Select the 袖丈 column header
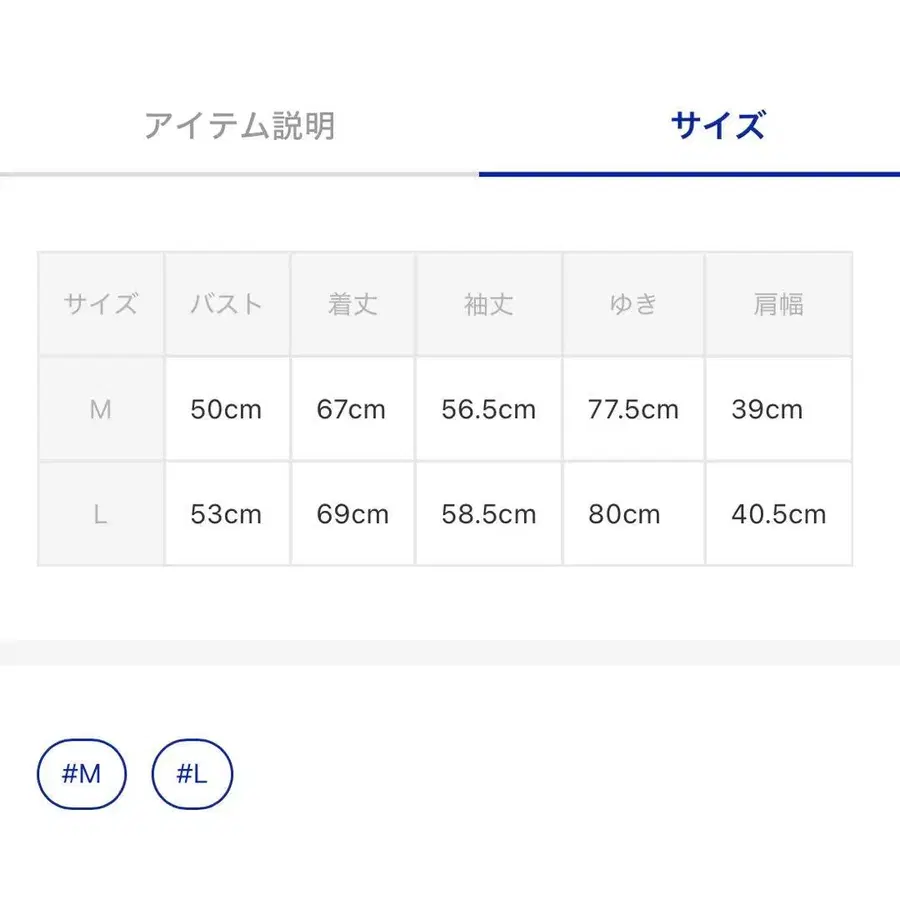This screenshot has height=900, width=900. pos(488,304)
